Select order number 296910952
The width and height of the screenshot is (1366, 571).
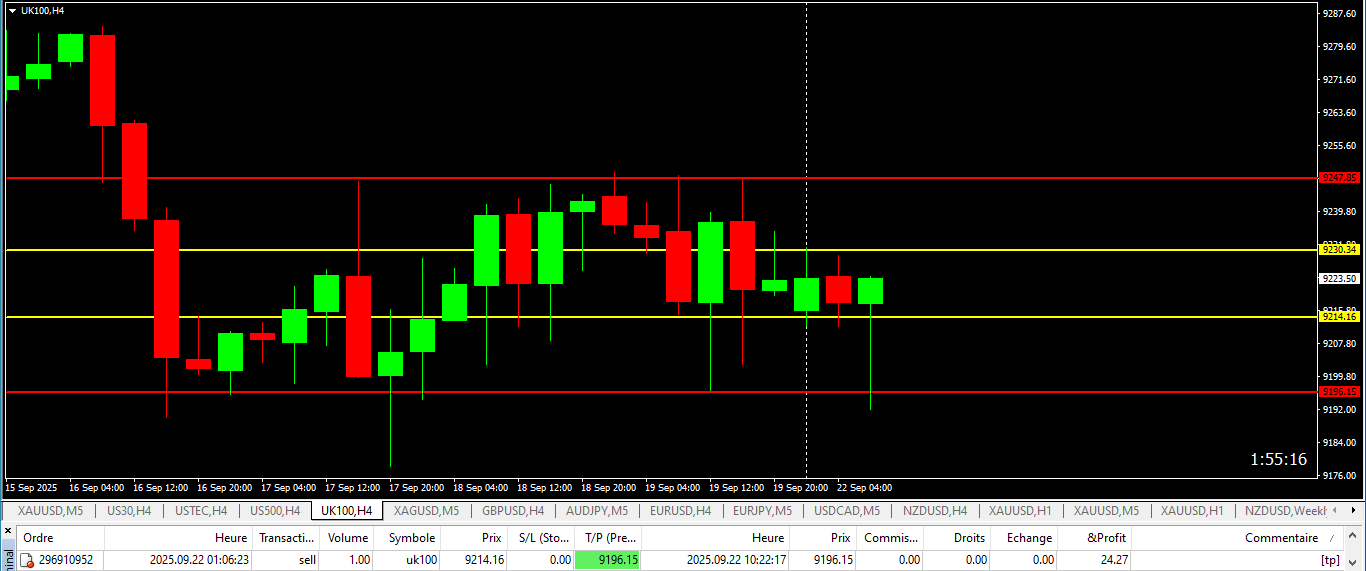tap(66, 560)
